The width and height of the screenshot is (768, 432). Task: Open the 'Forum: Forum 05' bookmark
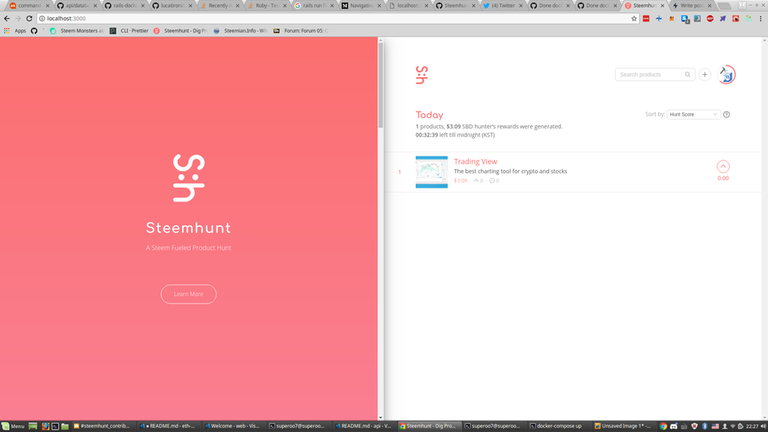pos(301,30)
